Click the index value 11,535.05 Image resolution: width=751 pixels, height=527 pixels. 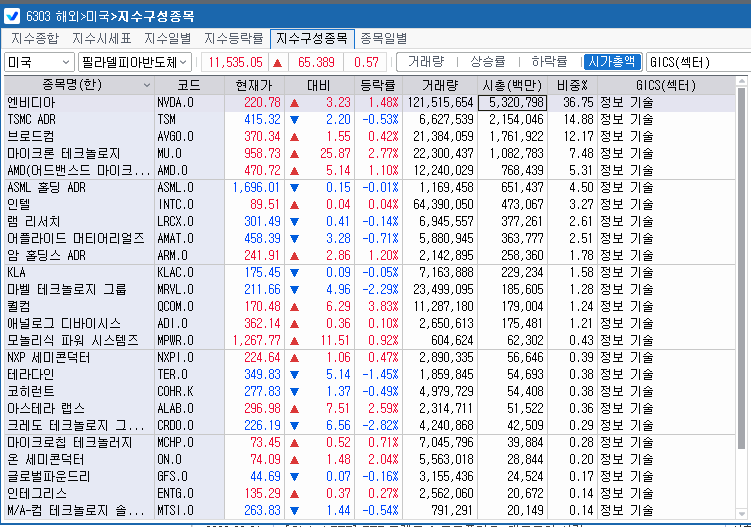pyautogui.click(x=235, y=62)
